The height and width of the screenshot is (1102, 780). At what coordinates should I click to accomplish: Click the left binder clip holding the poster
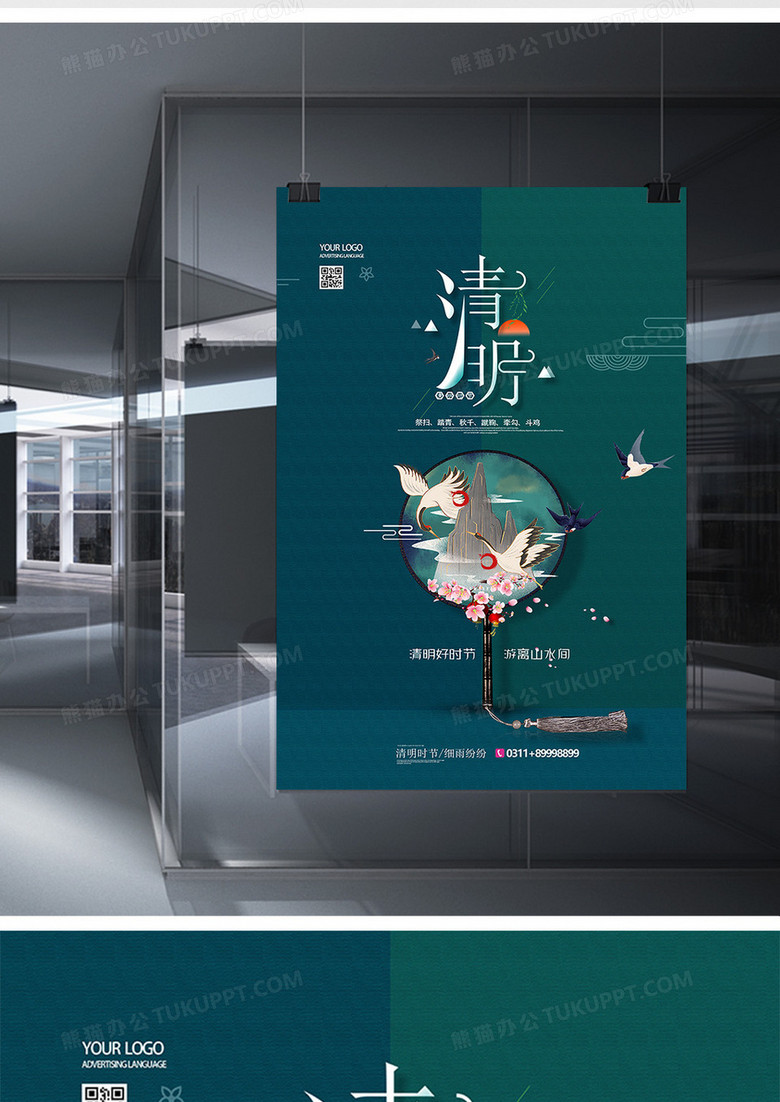304,190
